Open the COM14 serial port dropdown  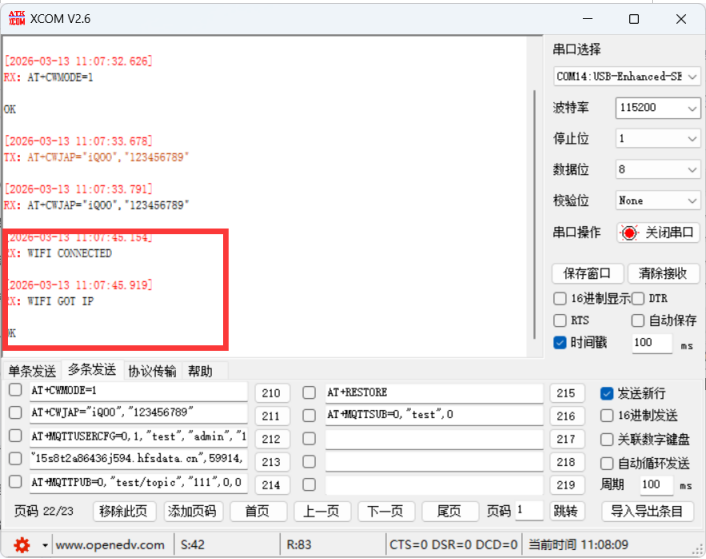(626, 77)
